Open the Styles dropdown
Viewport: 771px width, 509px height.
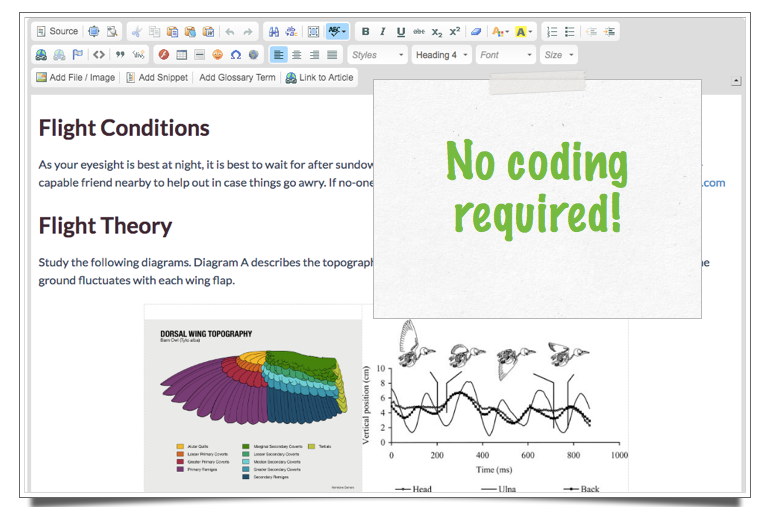click(x=378, y=55)
